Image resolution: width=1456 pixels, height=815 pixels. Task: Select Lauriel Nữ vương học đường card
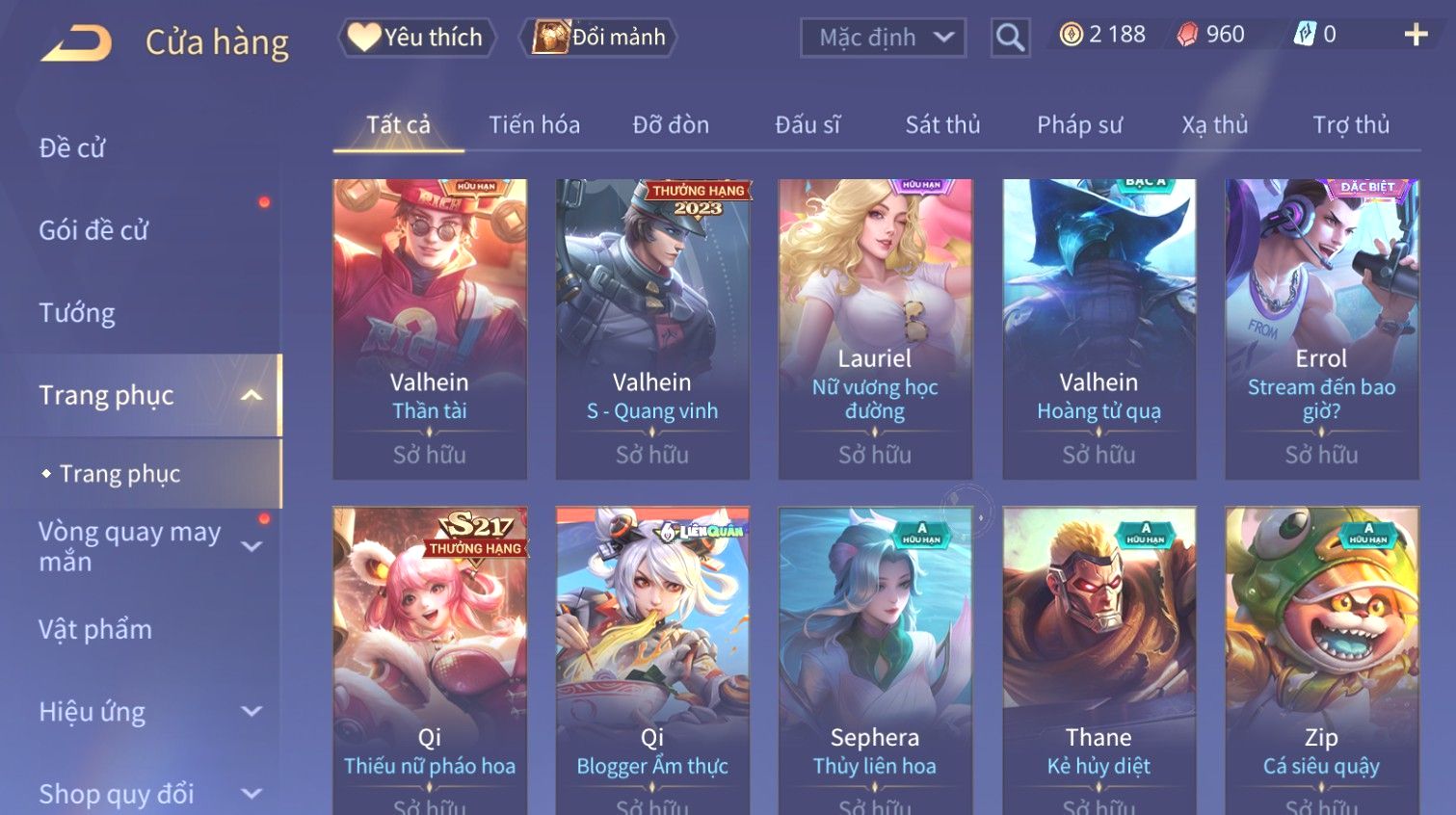[875, 329]
